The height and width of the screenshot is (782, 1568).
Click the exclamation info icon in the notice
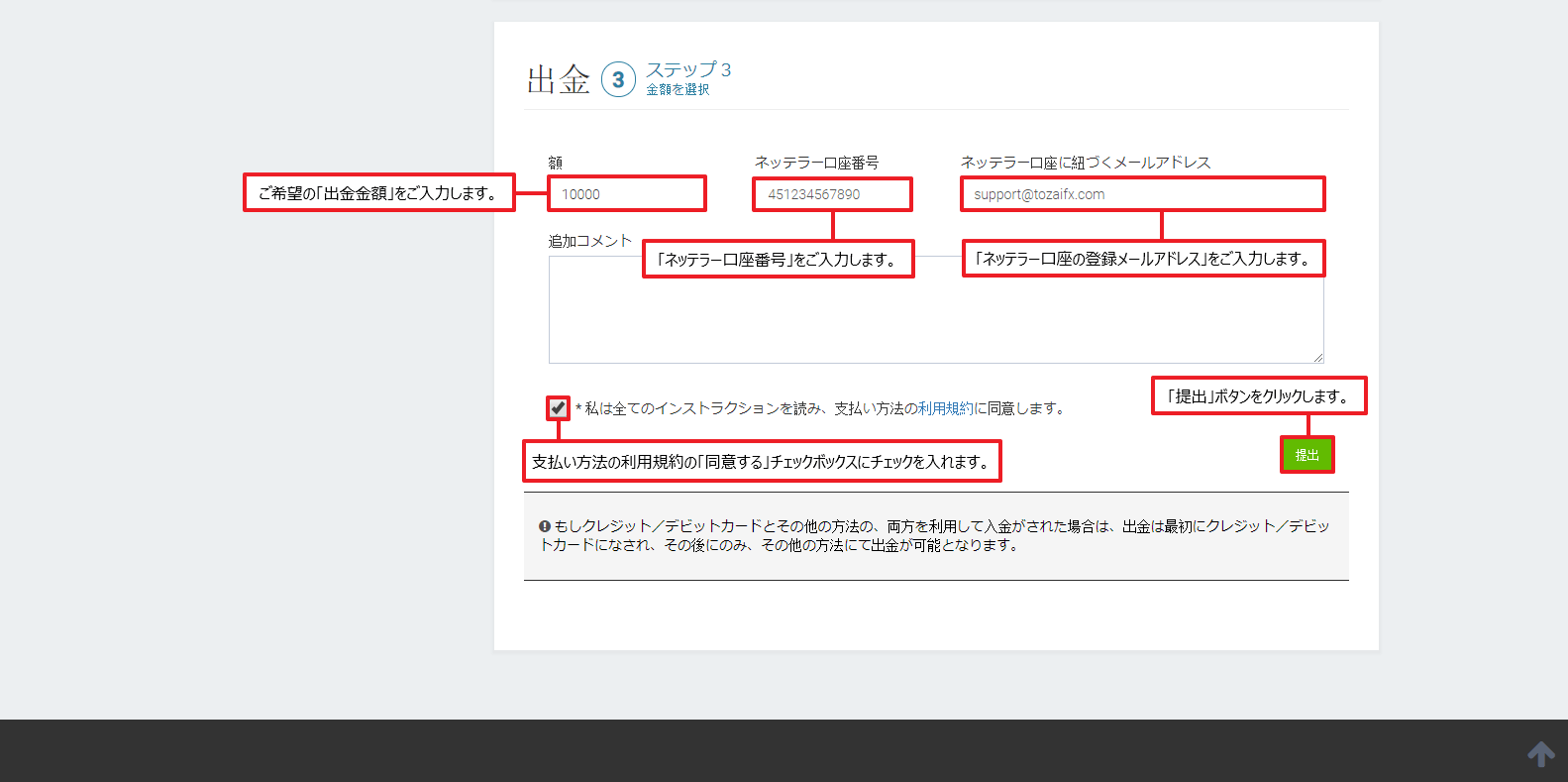pos(545,526)
